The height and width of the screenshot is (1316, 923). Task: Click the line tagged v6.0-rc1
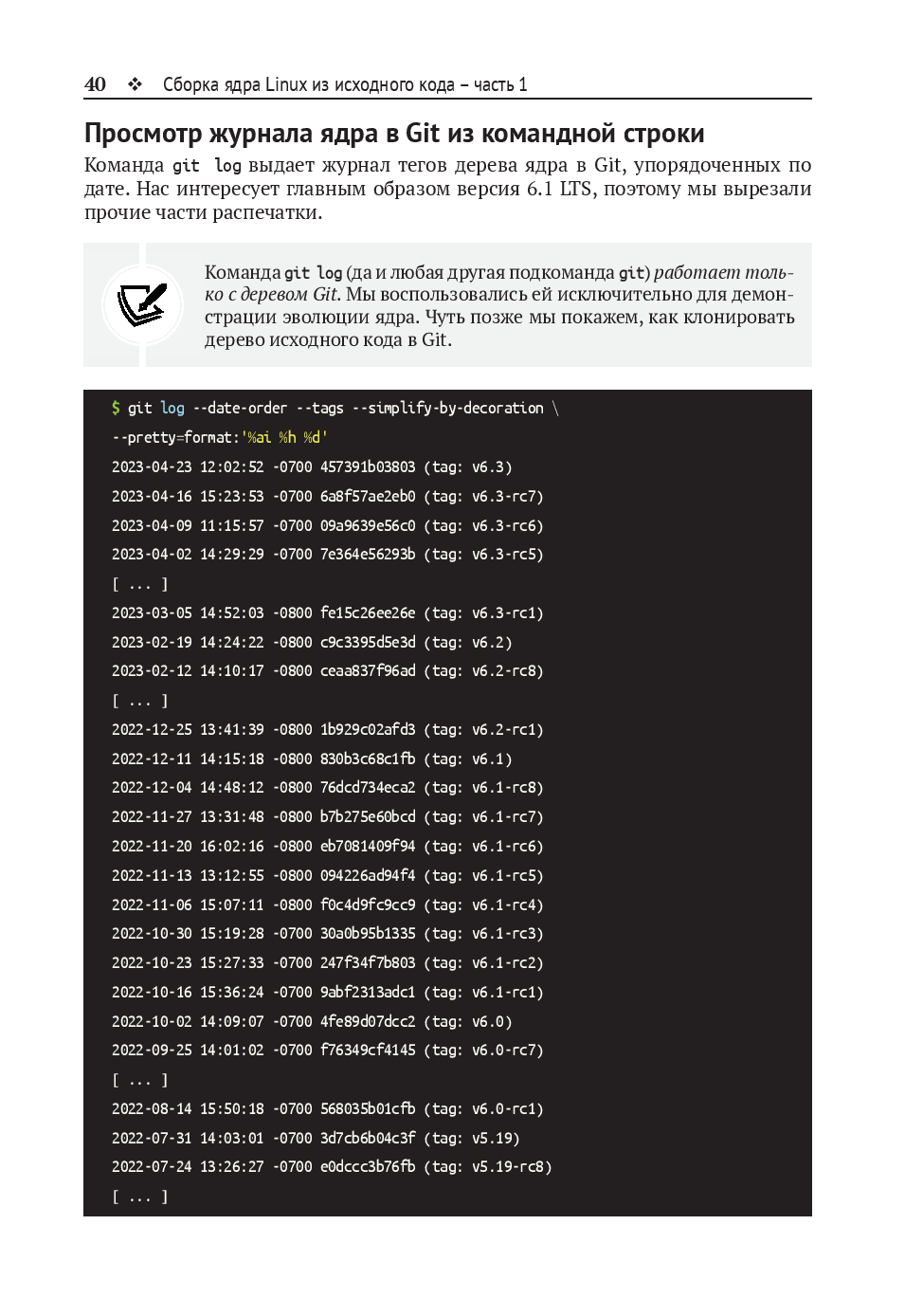click(x=327, y=1108)
